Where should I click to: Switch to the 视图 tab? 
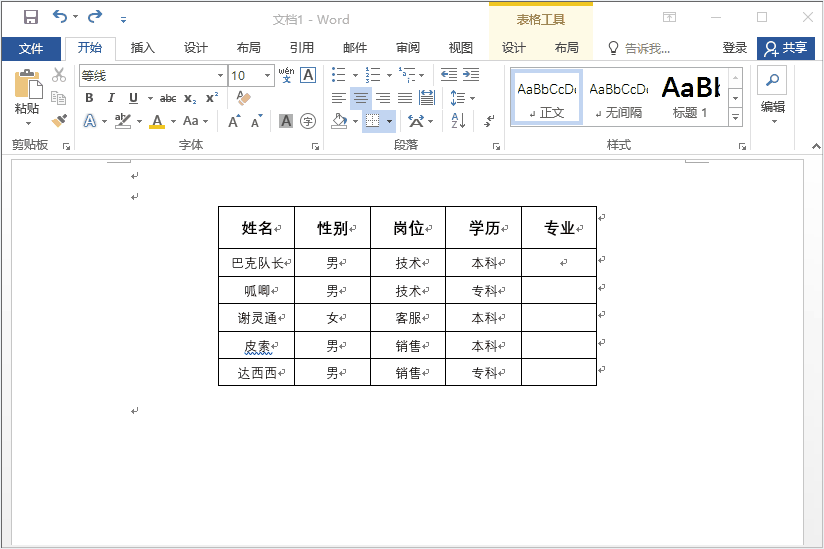[461, 48]
